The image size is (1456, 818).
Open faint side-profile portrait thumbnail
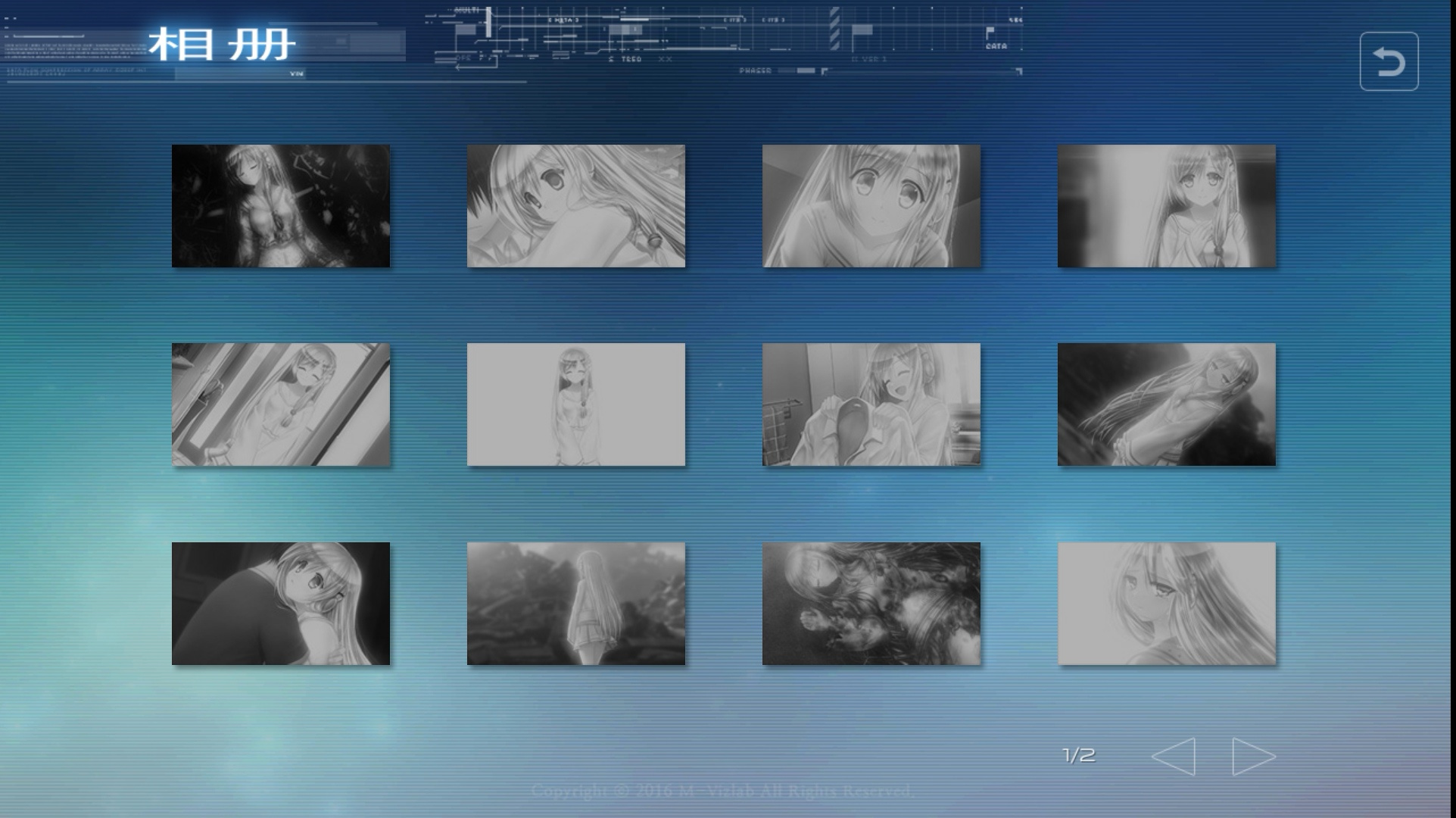click(x=1167, y=604)
